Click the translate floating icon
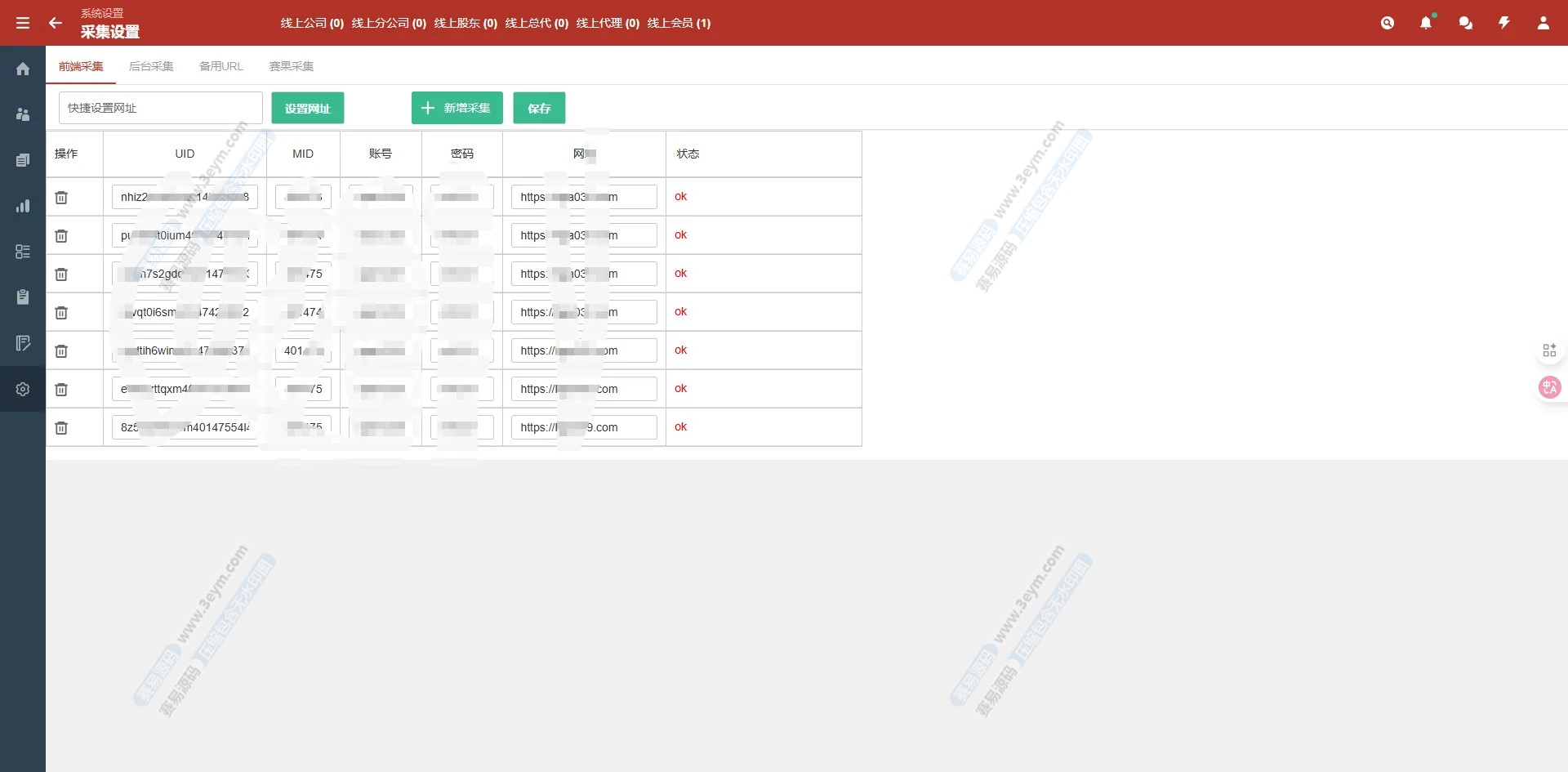 pyautogui.click(x=1549, y=387)
